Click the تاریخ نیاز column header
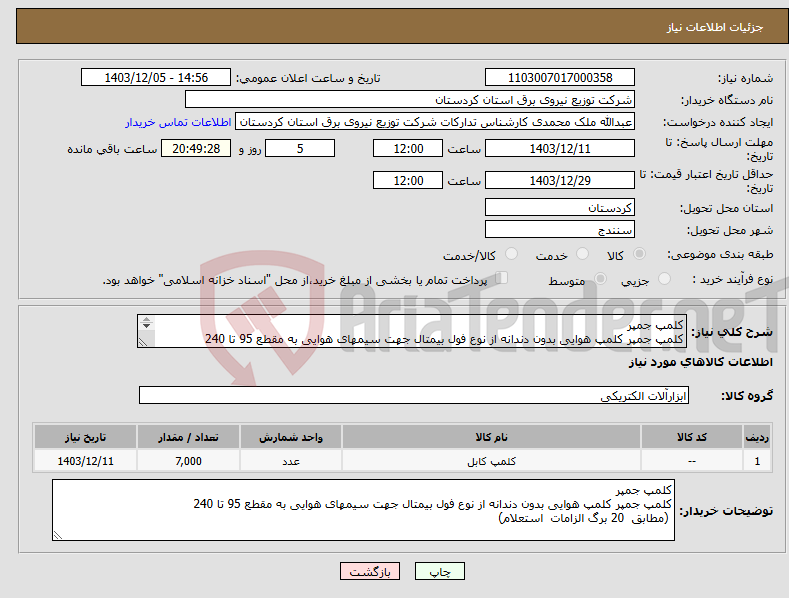This screenshot has height=598, width=789. coord(86,437)
